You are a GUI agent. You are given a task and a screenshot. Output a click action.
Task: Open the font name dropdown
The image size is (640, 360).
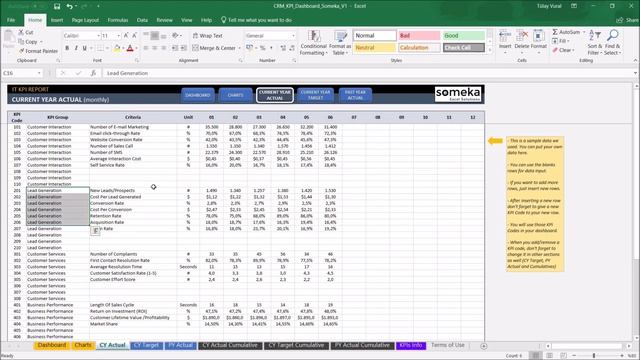click(98, 36)
